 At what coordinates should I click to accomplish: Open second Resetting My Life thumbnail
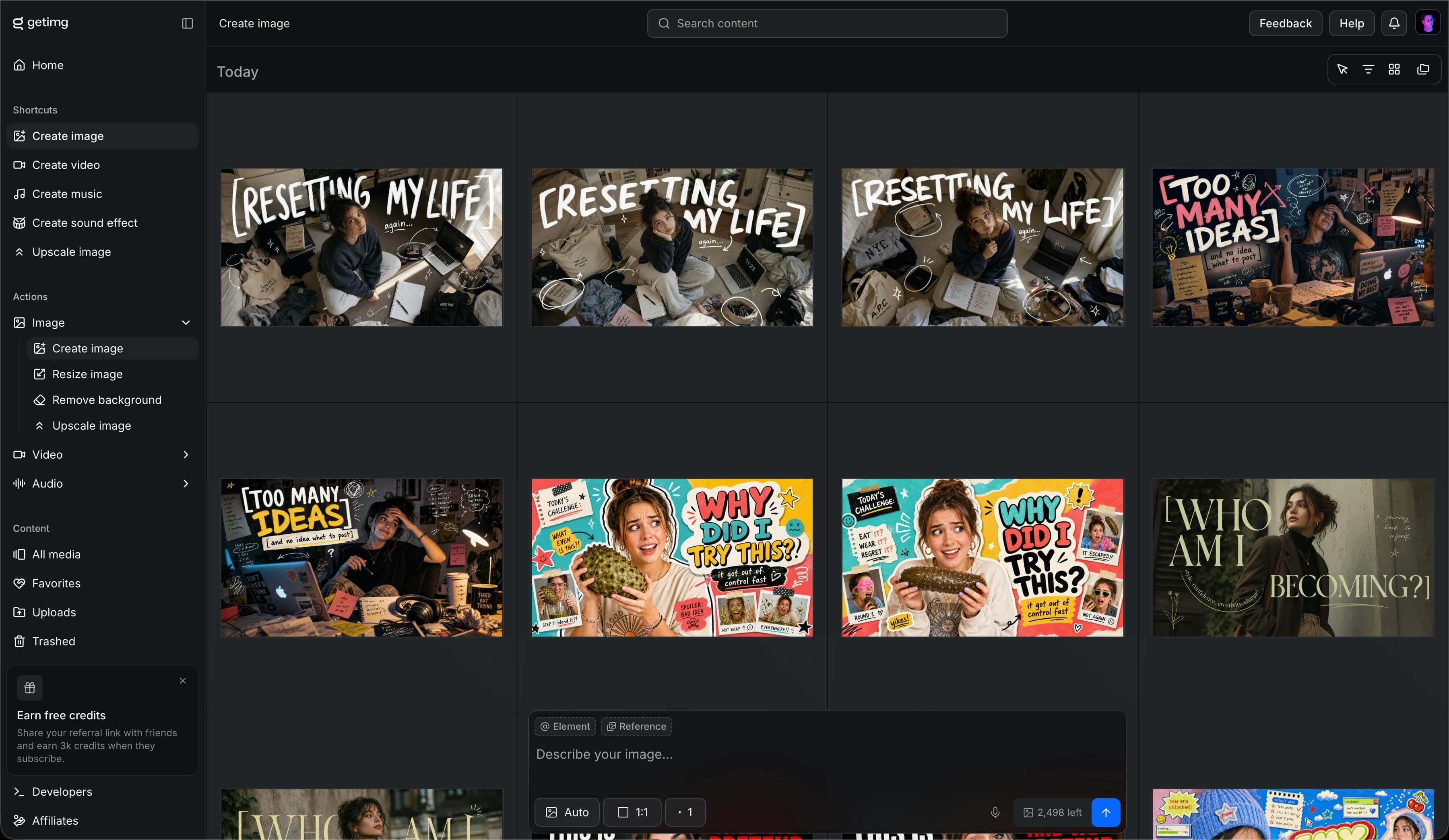[672, 248]
